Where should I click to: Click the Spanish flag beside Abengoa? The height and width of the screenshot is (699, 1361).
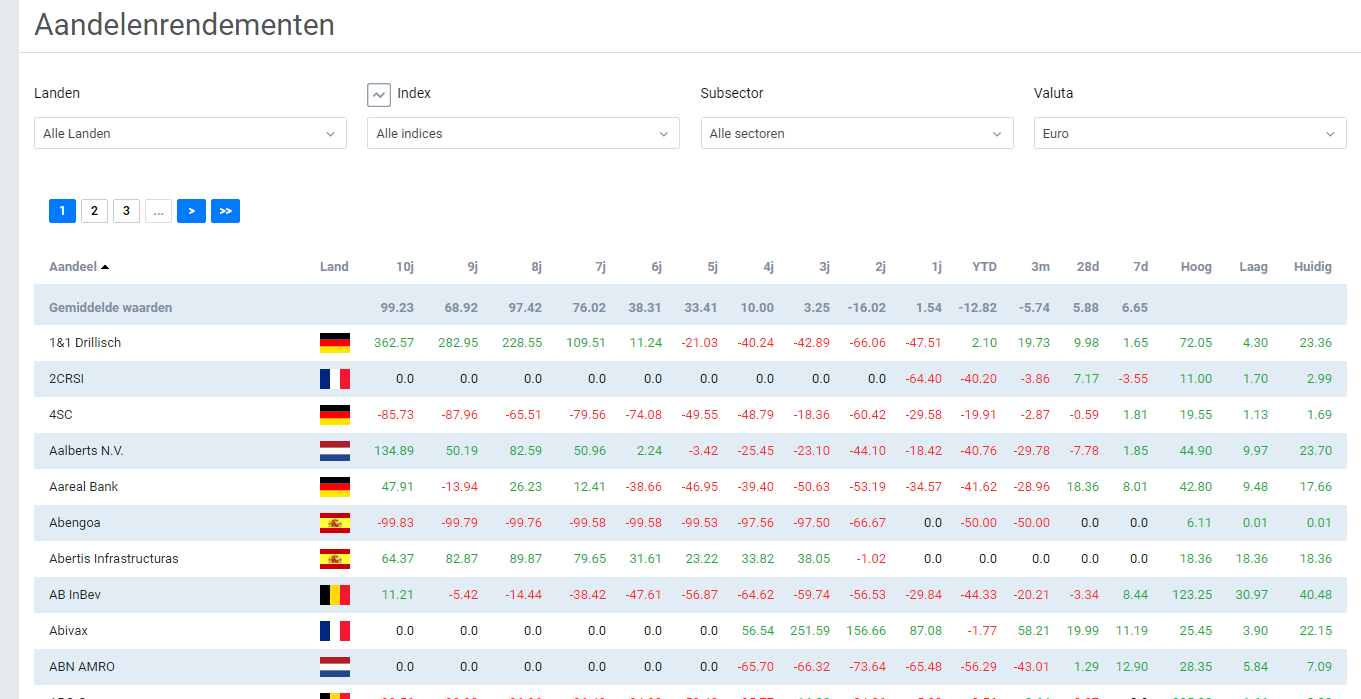tap(335, 523)
